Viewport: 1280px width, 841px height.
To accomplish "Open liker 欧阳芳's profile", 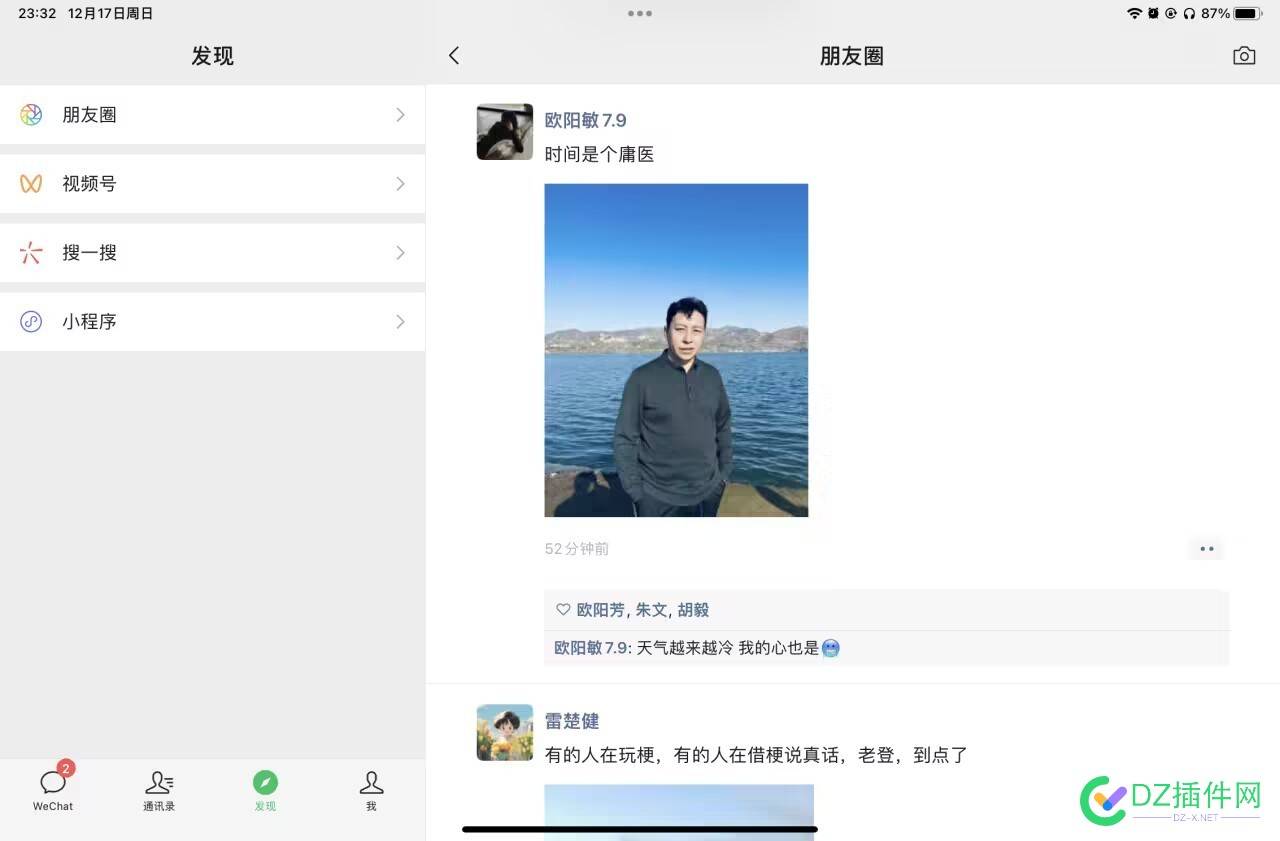I will pos(600,610).
